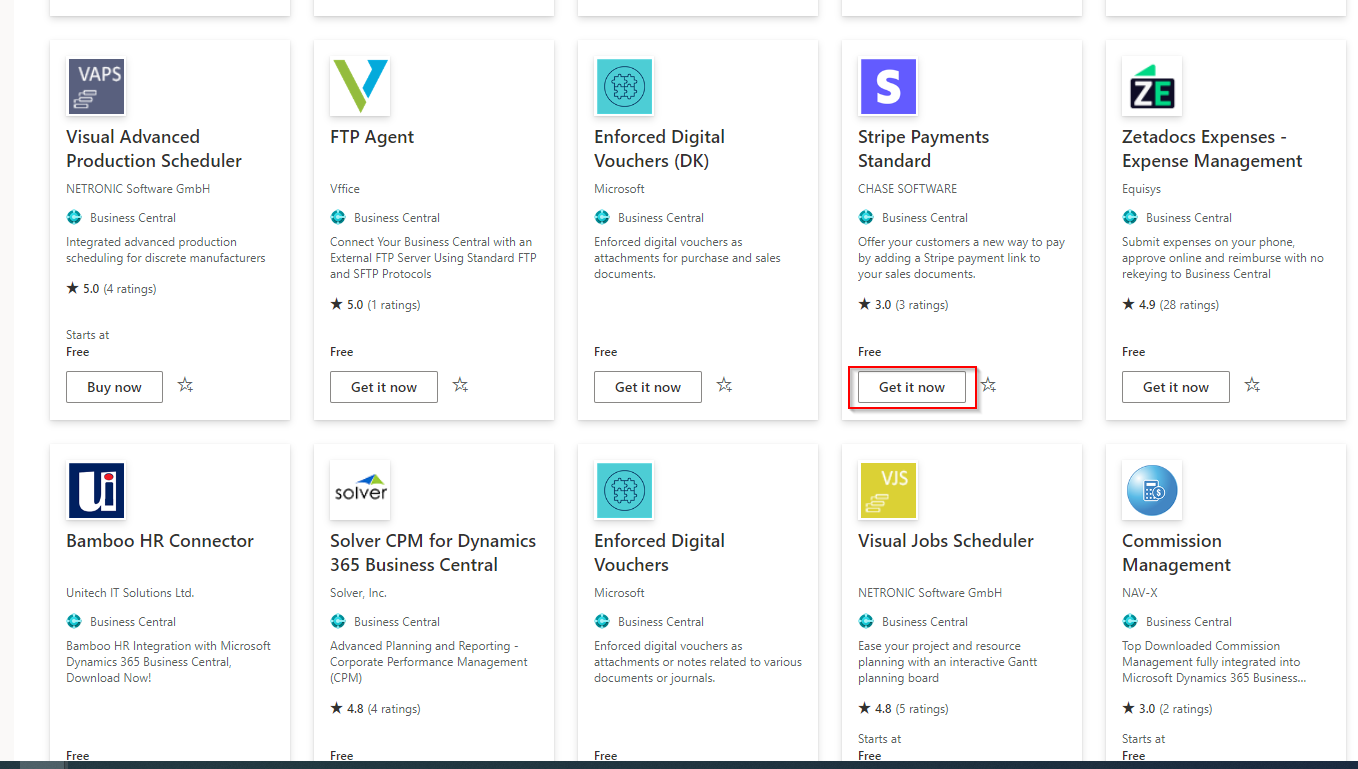Screen dimensions: 1358x769
Task: Favorite Visual Advanced Production Scheduler with star
Action: point(185,385)
